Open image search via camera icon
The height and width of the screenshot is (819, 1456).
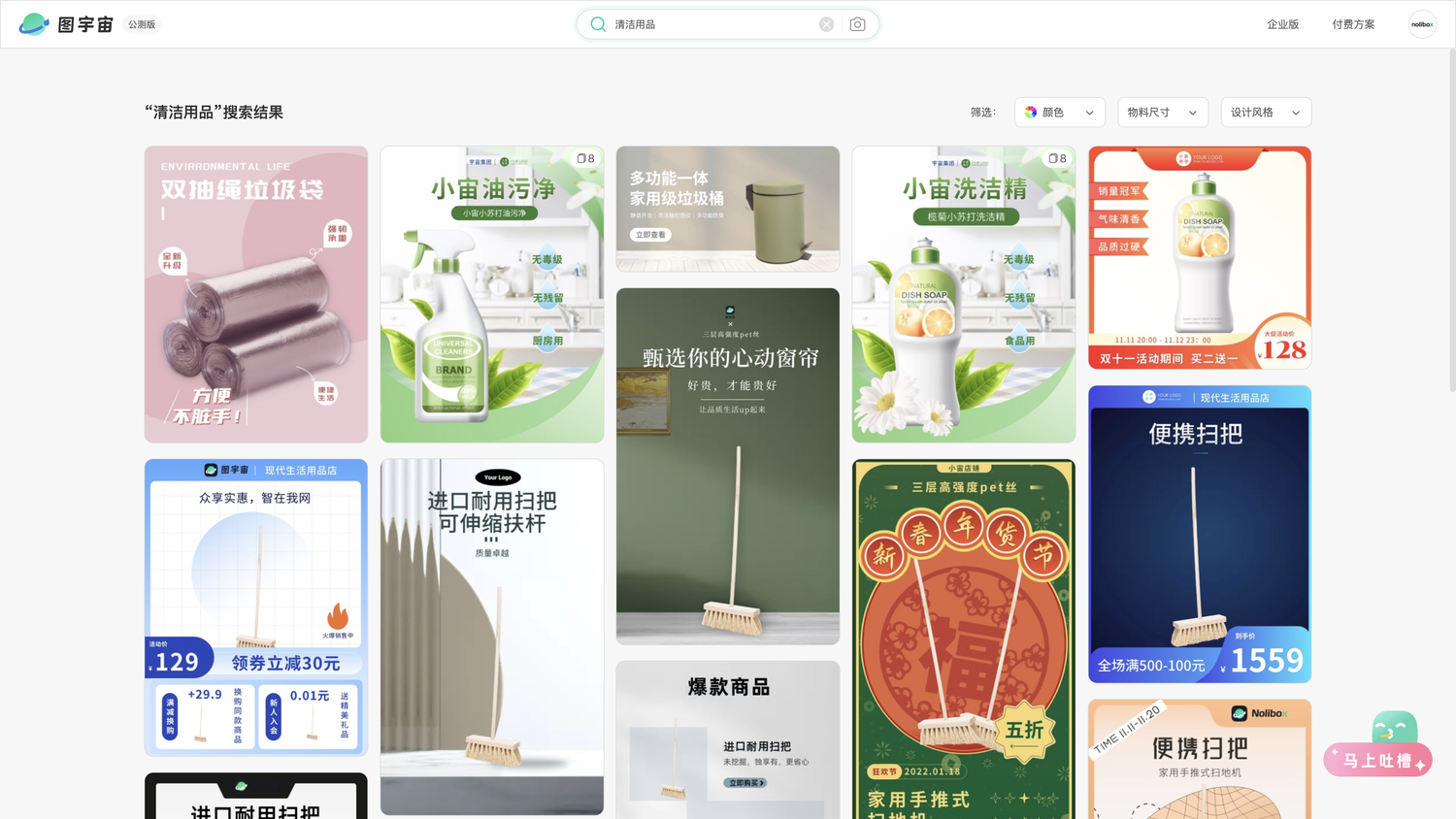tap(857, 24)
